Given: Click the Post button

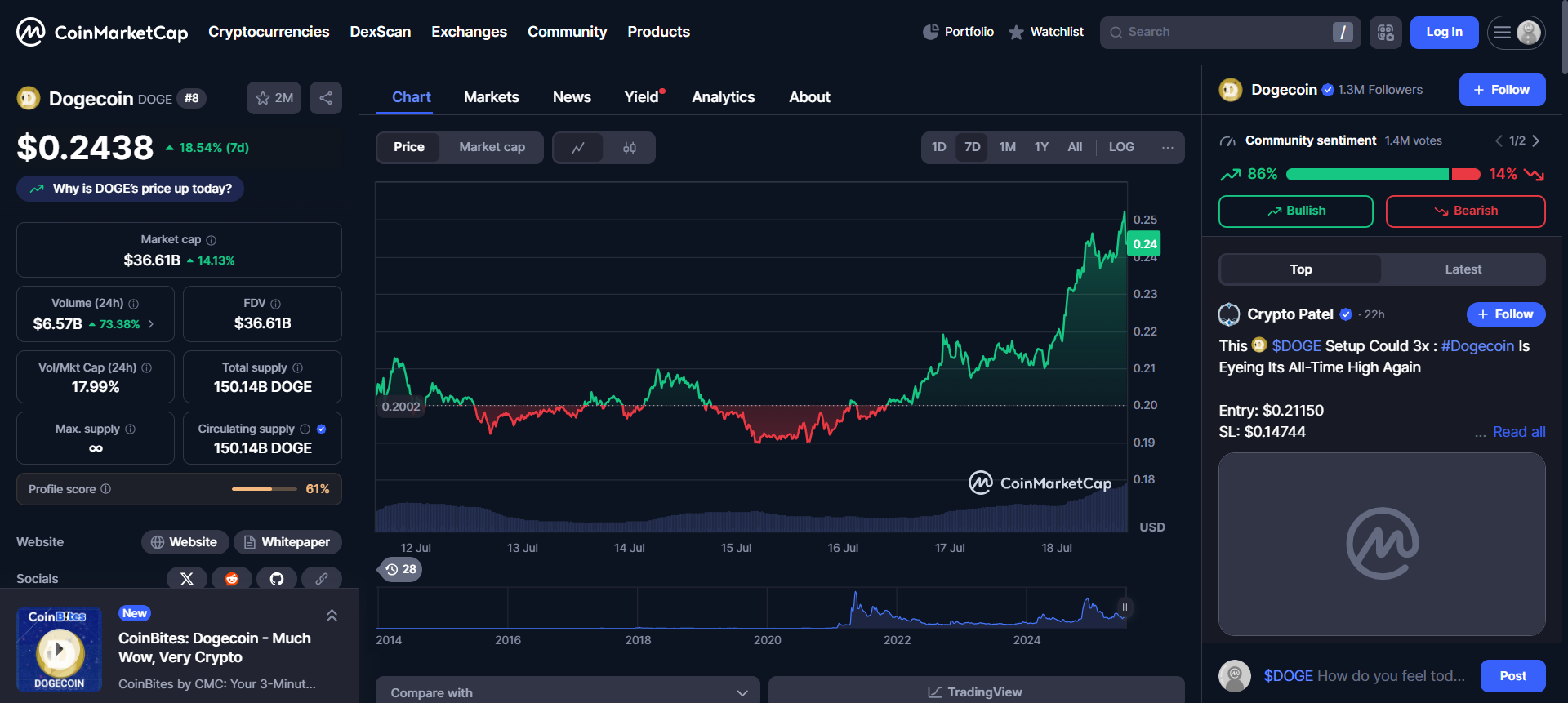Looking at the screenshot, I should (x=1512, y=676).
